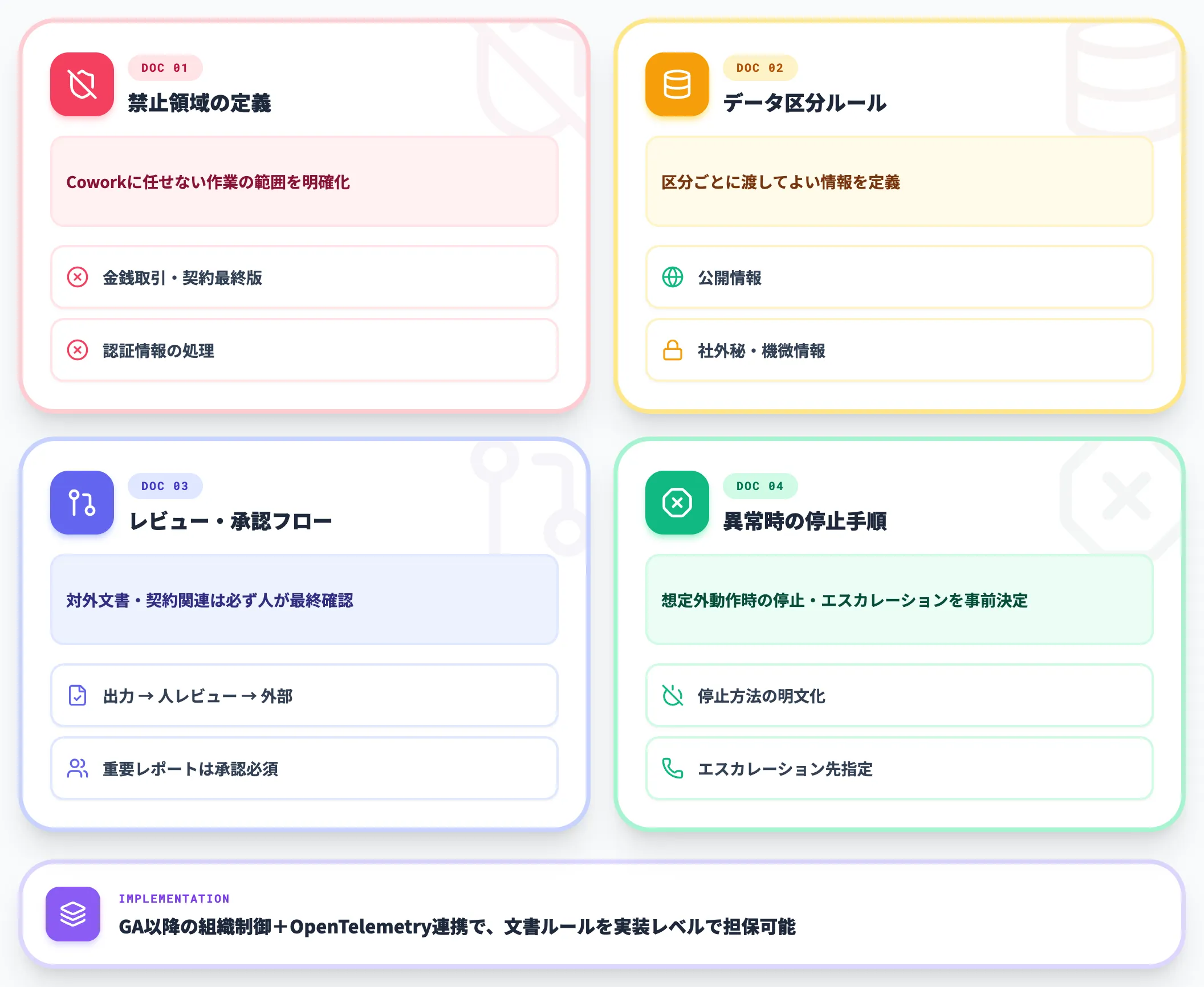Click the text Coworkに任せない作業の範囲を明確化

point(208,182)
